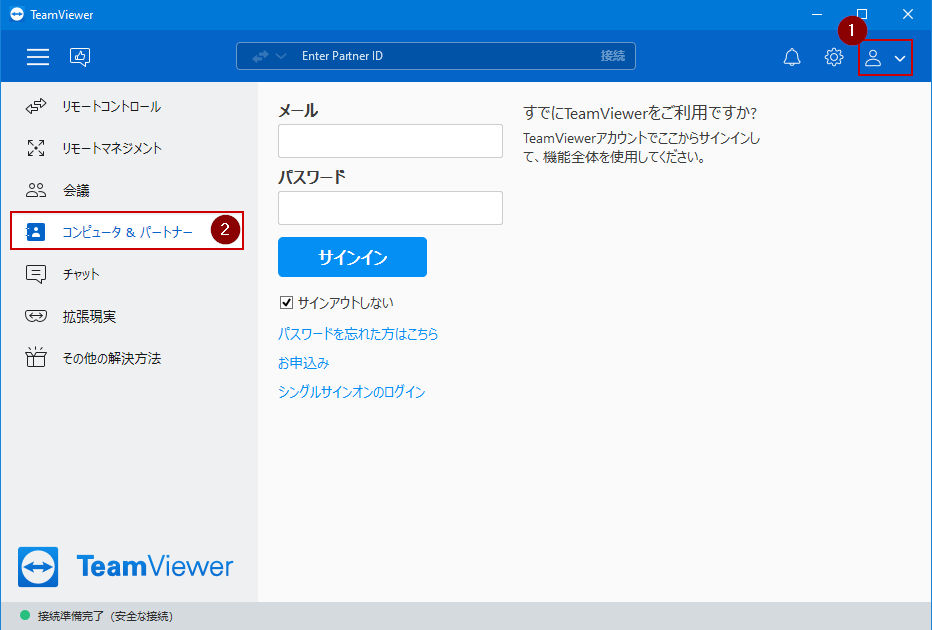Click the 接続準備完了 status text
Screen dimensions: 932x630
pyautogui.click(x=105, y=616)
